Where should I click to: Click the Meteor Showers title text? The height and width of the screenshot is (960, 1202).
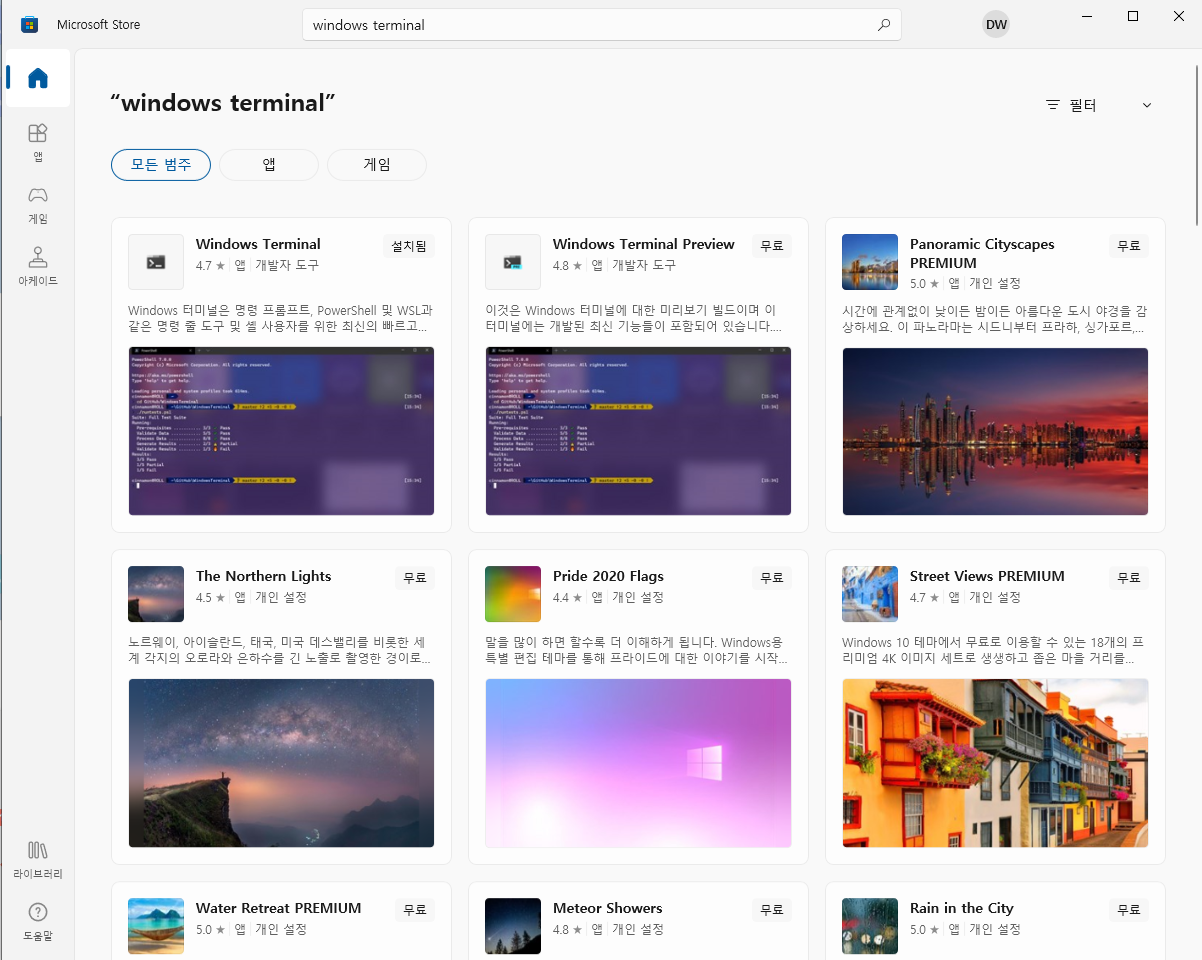click(607, 908)
